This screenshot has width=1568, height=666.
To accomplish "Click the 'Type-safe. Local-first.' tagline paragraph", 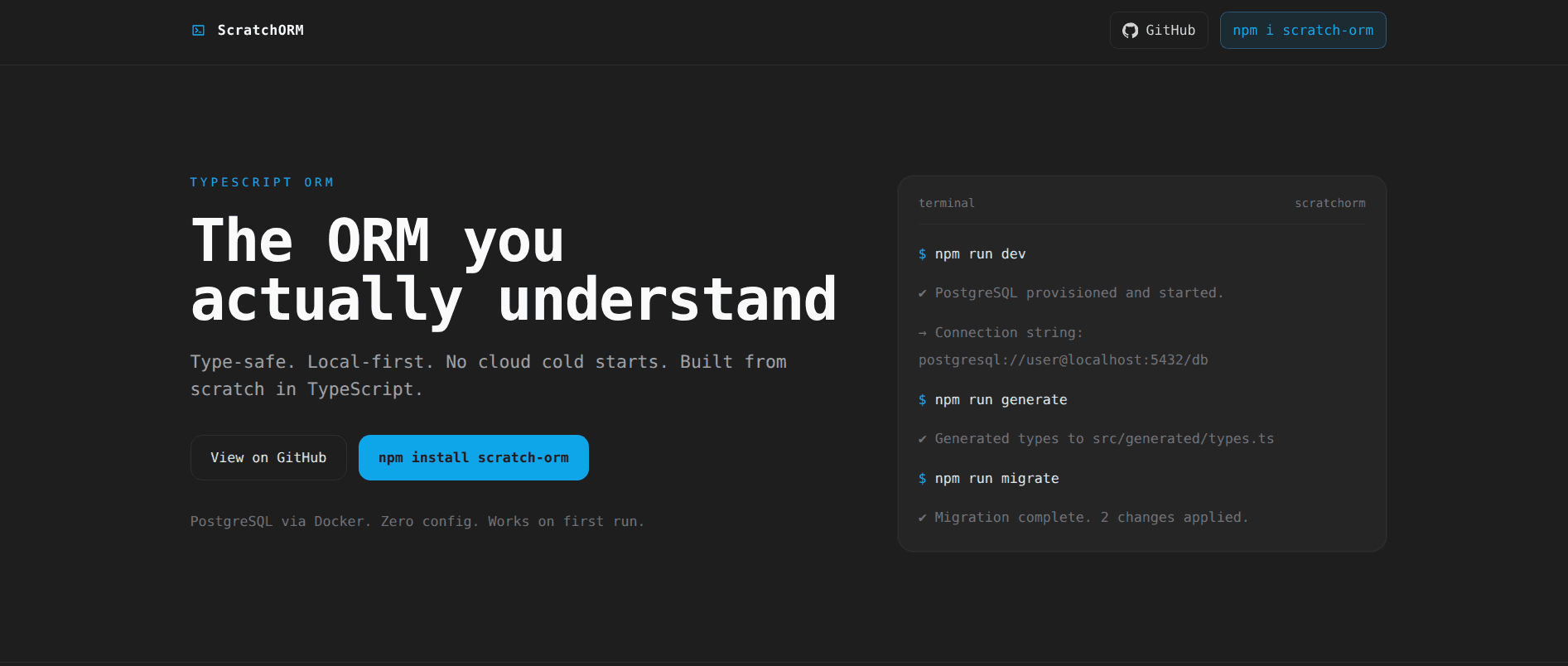I will 489,375.
